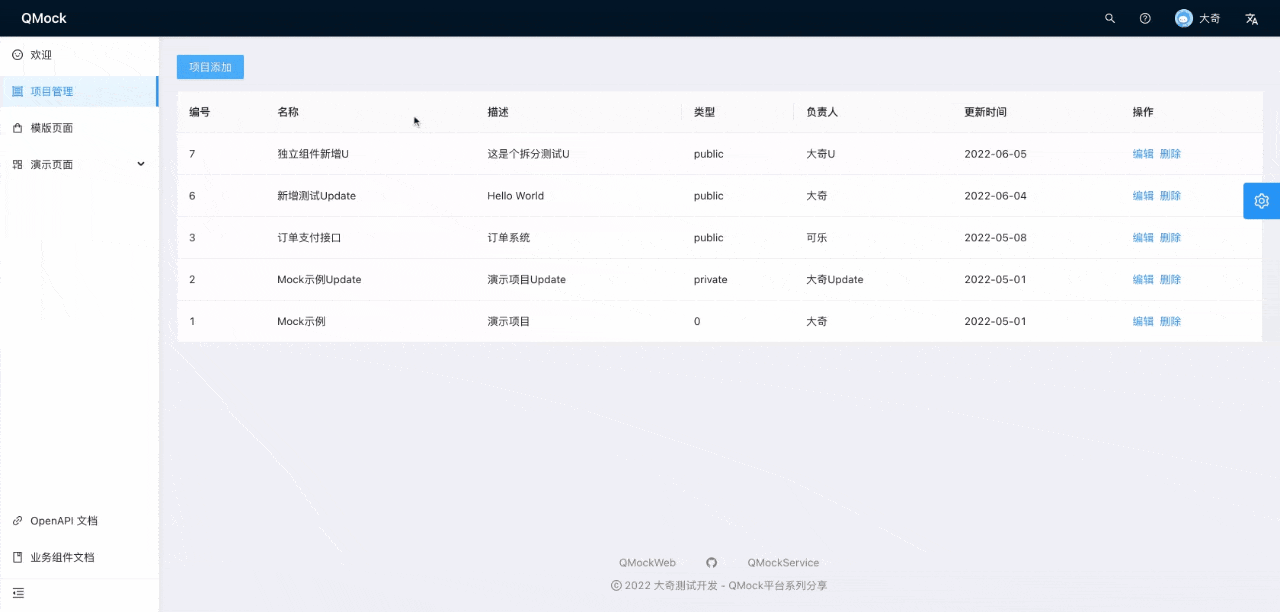
Task: Click the 项目添加 button
Action: click(209, 66)
